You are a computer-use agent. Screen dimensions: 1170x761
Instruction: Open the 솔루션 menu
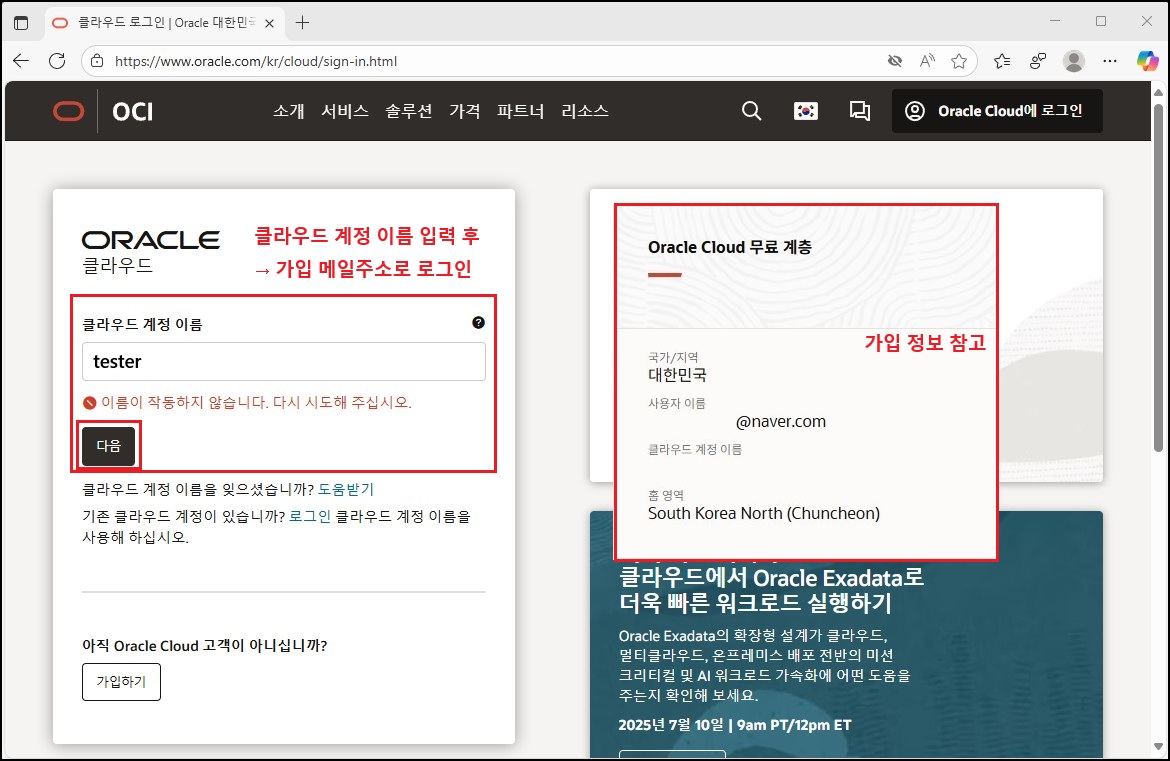409,111
